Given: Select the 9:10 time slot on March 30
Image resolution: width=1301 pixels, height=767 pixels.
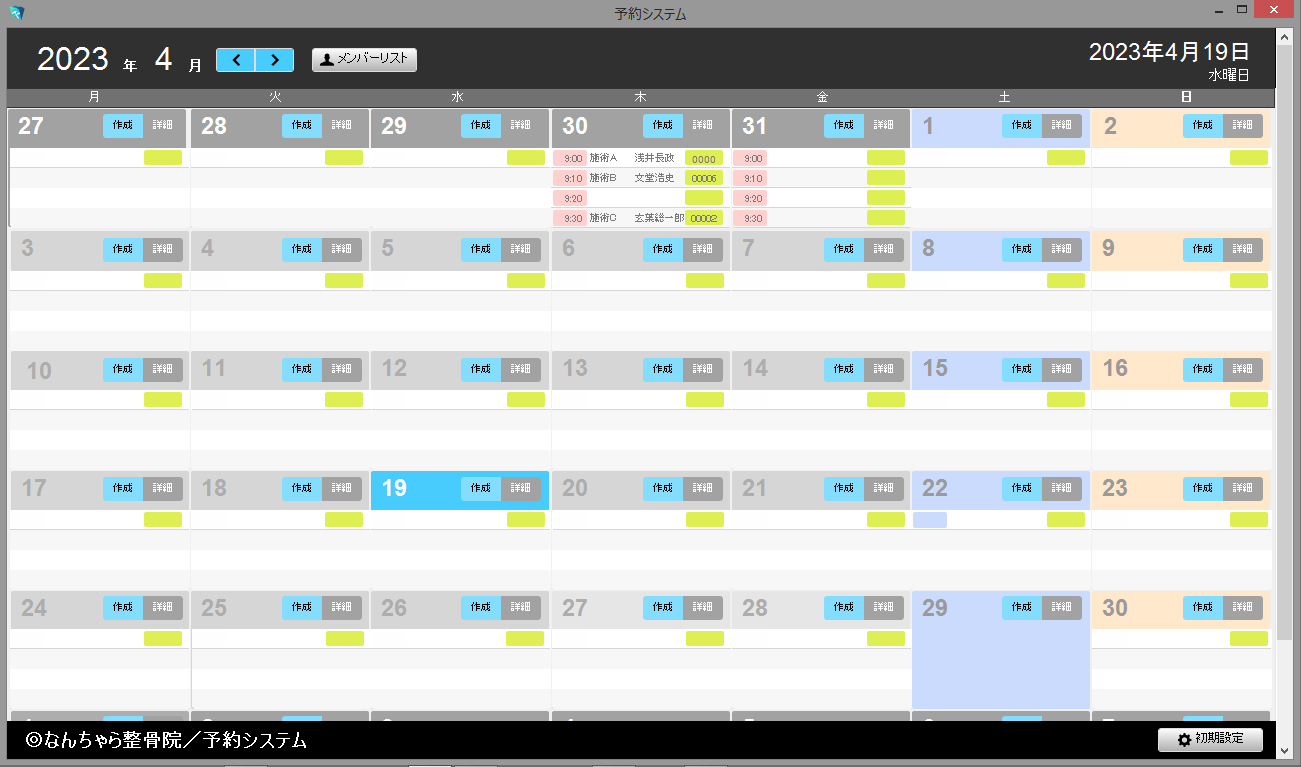Looking at the screenshot, I should tap(570, 178).
